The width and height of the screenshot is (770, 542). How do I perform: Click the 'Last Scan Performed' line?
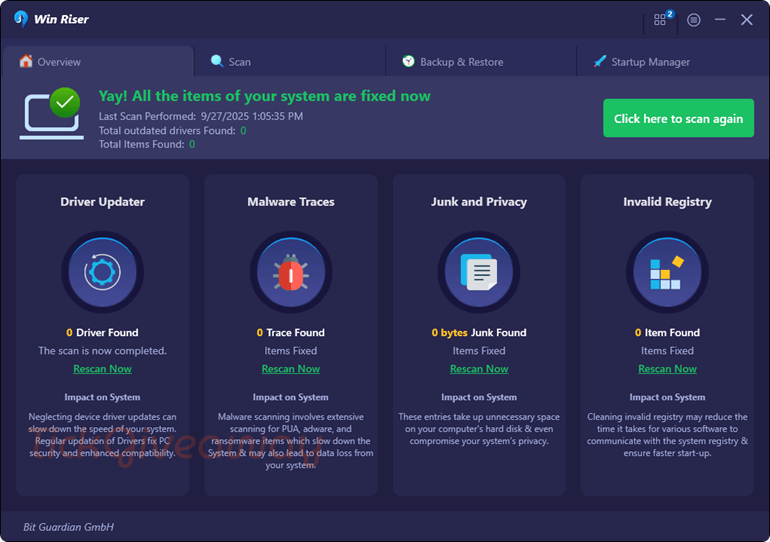(x=201, y=116)
